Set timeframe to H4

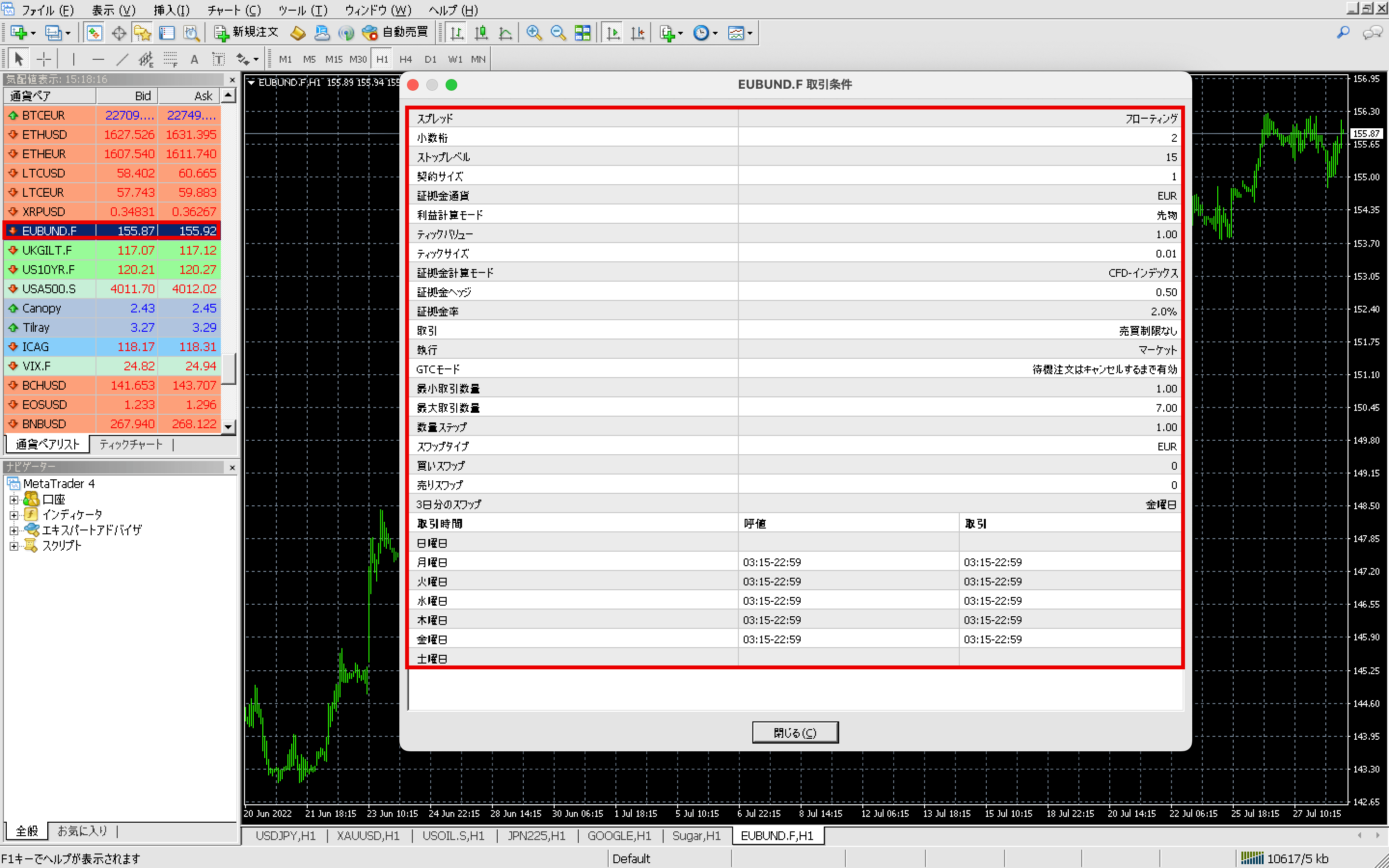(406, 59)
